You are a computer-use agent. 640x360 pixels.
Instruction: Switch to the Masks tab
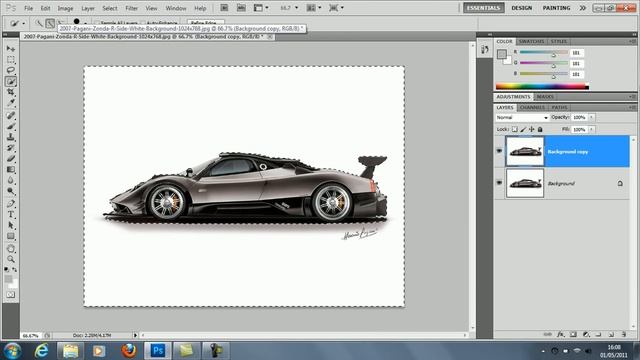pos(545,97)
